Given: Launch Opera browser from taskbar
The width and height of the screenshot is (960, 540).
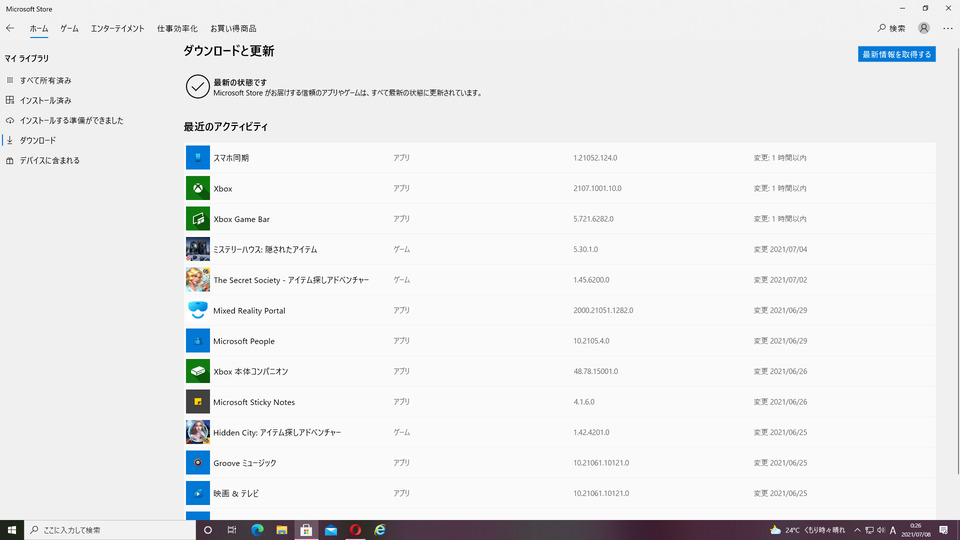Looking at the screenshot, I should coord(355,530).
